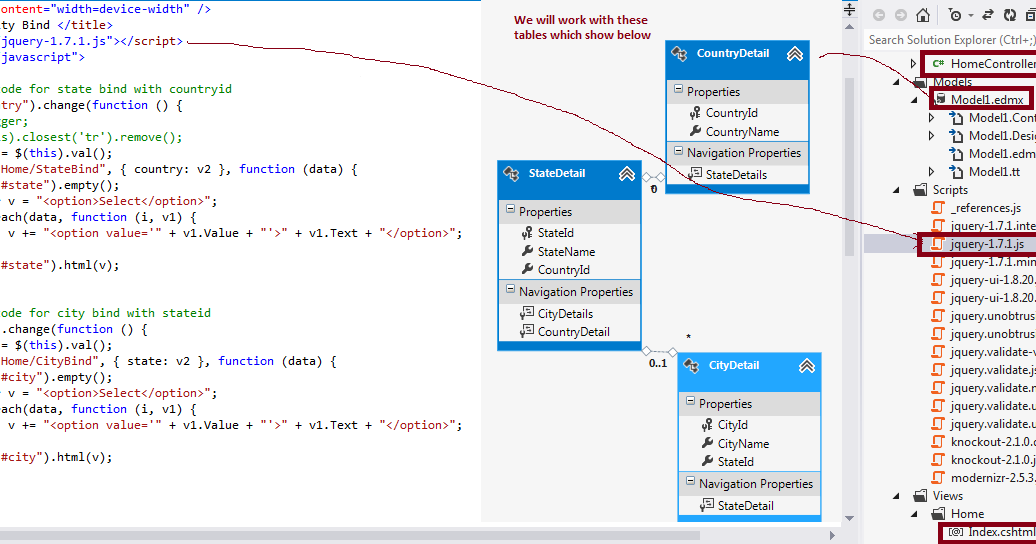Focus the Search Solution Explorer box
Image resolution: width=1036 pixels, height=544 pixels.
coord(950,40)
